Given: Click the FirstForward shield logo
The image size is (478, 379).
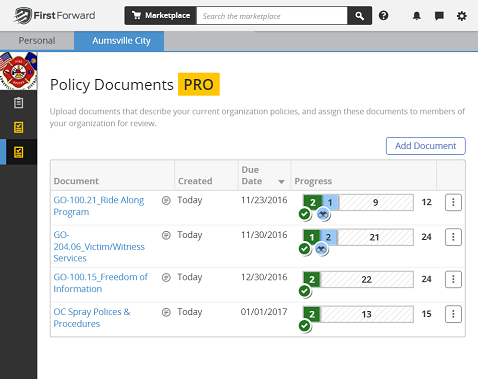Looking at the screenshot, I should click(22, 15).
